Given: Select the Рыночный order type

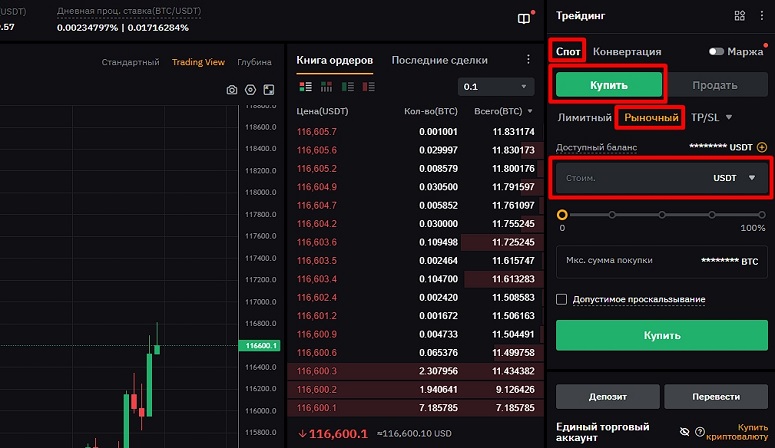Looking at the screenshot, I should click(x=651, y=118).
